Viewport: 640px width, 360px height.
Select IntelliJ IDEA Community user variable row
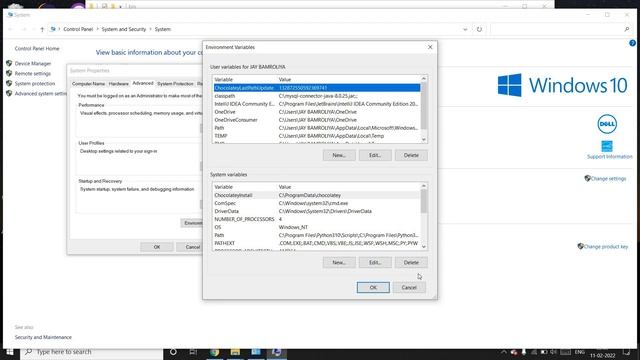pyautogui.click(x=317, y=104)
